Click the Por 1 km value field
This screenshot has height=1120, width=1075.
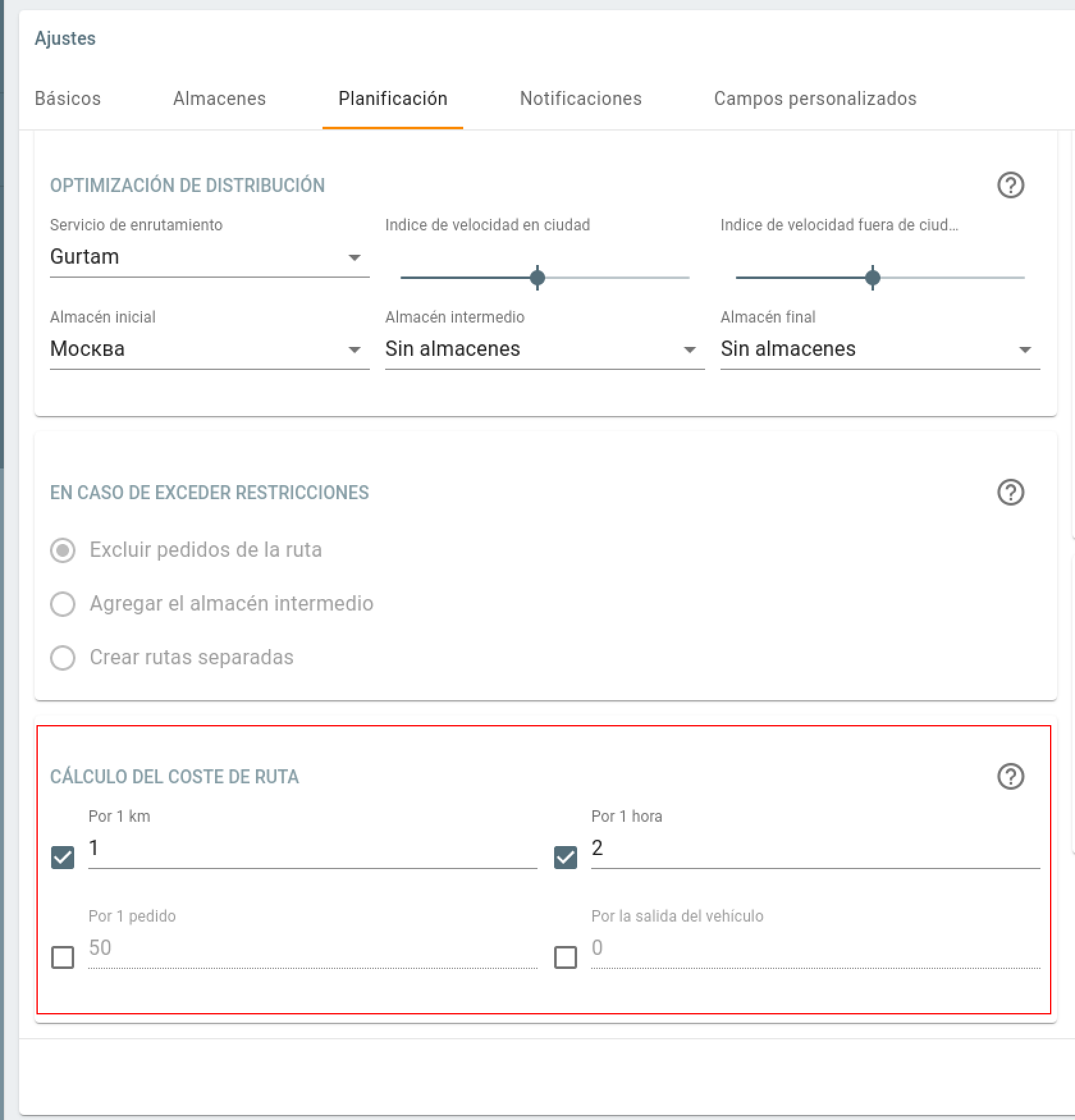click(x=312, y=849)
